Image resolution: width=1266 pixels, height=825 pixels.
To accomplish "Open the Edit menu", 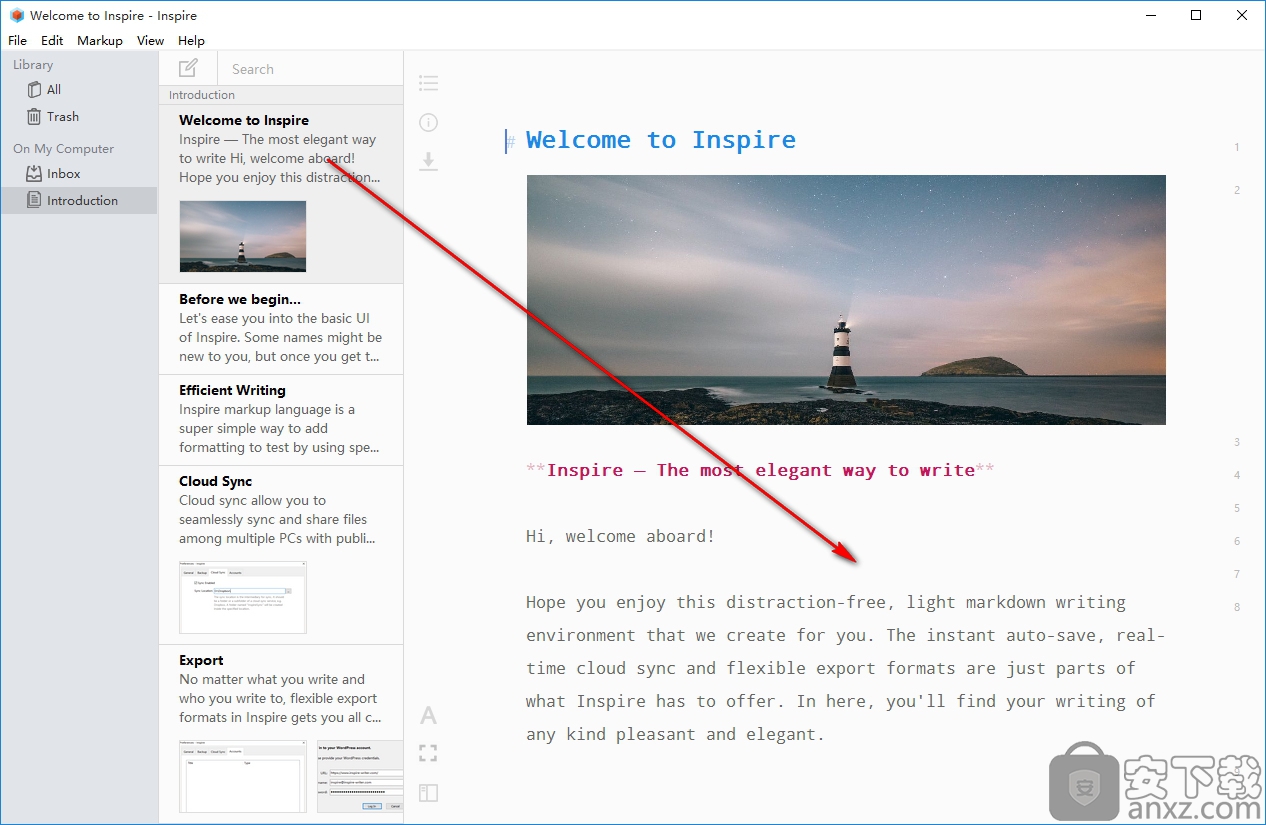I will (52, 40).
